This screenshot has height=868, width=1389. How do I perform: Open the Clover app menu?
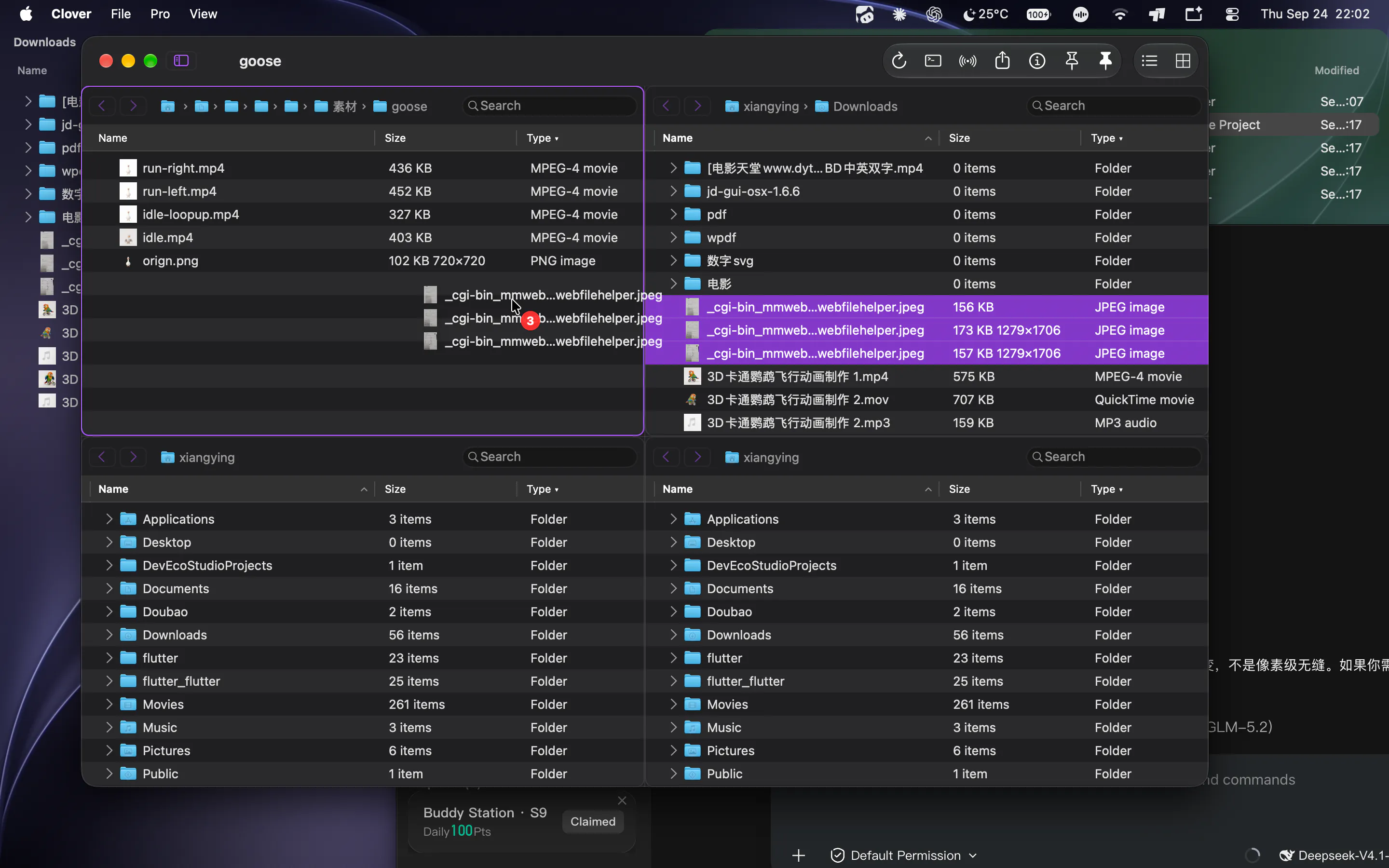tap(71, 14)
